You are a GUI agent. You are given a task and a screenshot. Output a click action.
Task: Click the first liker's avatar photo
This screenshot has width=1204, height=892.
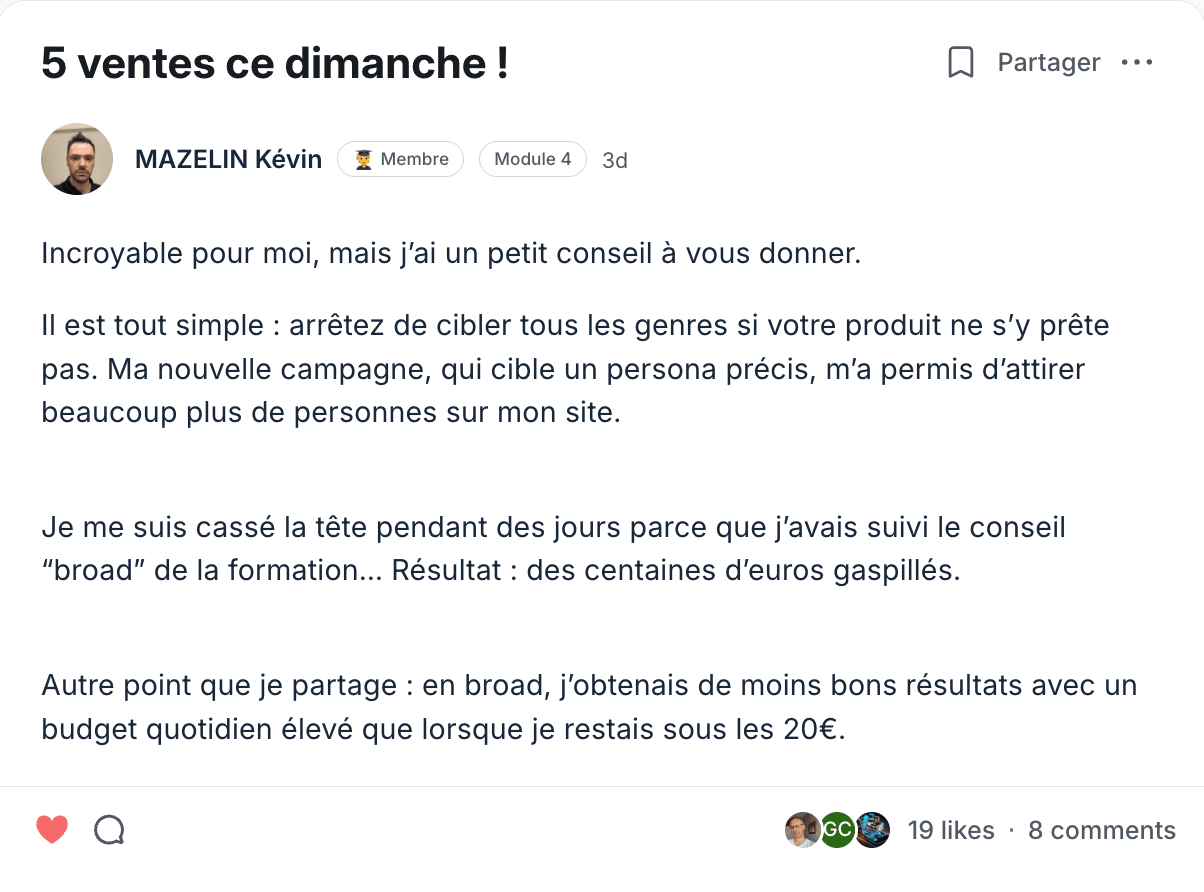802,830
